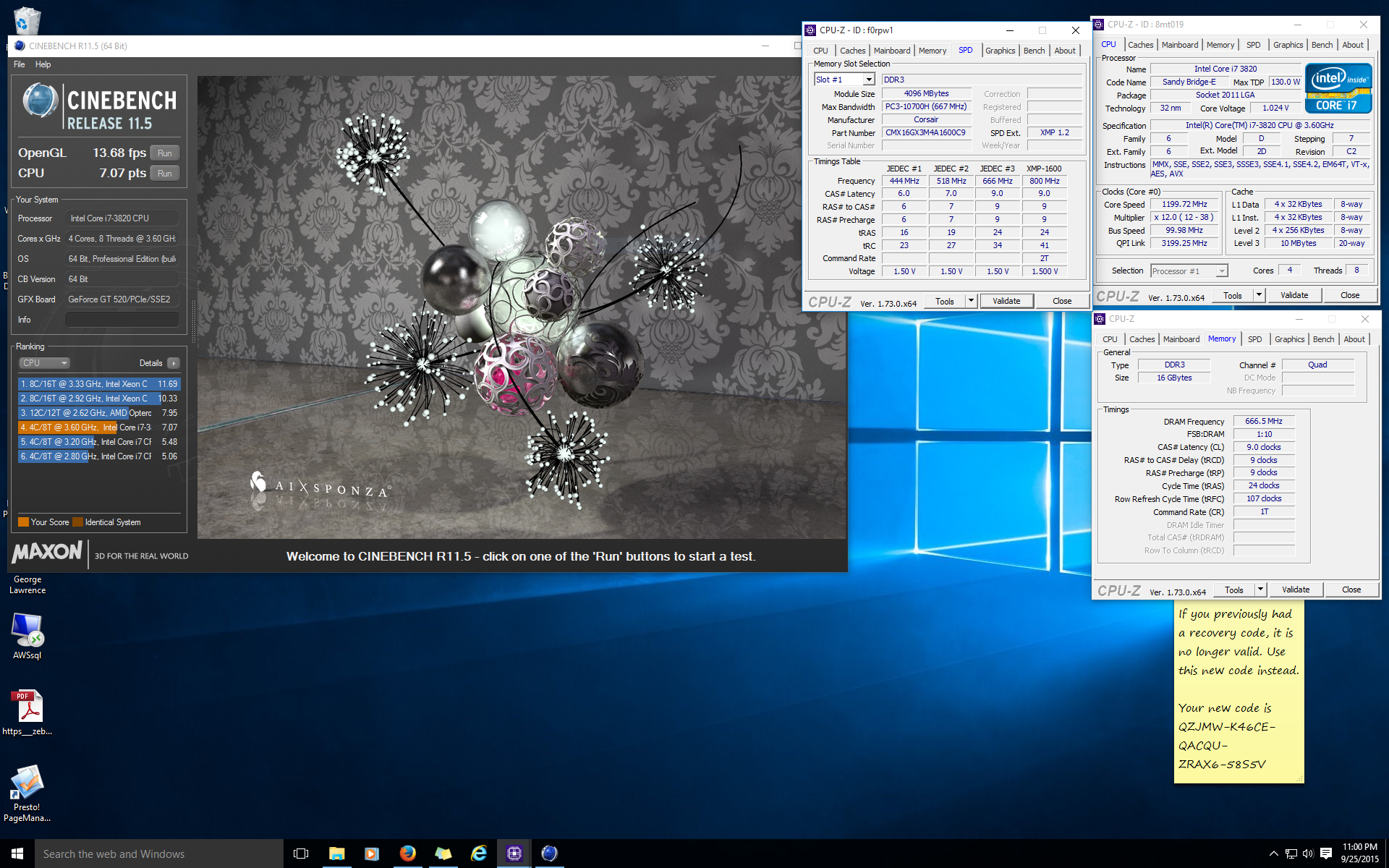Viewport: 1389px width, 868px height.
Task: Click Validate in the bottom Memory window
Action: [1296, 590]
